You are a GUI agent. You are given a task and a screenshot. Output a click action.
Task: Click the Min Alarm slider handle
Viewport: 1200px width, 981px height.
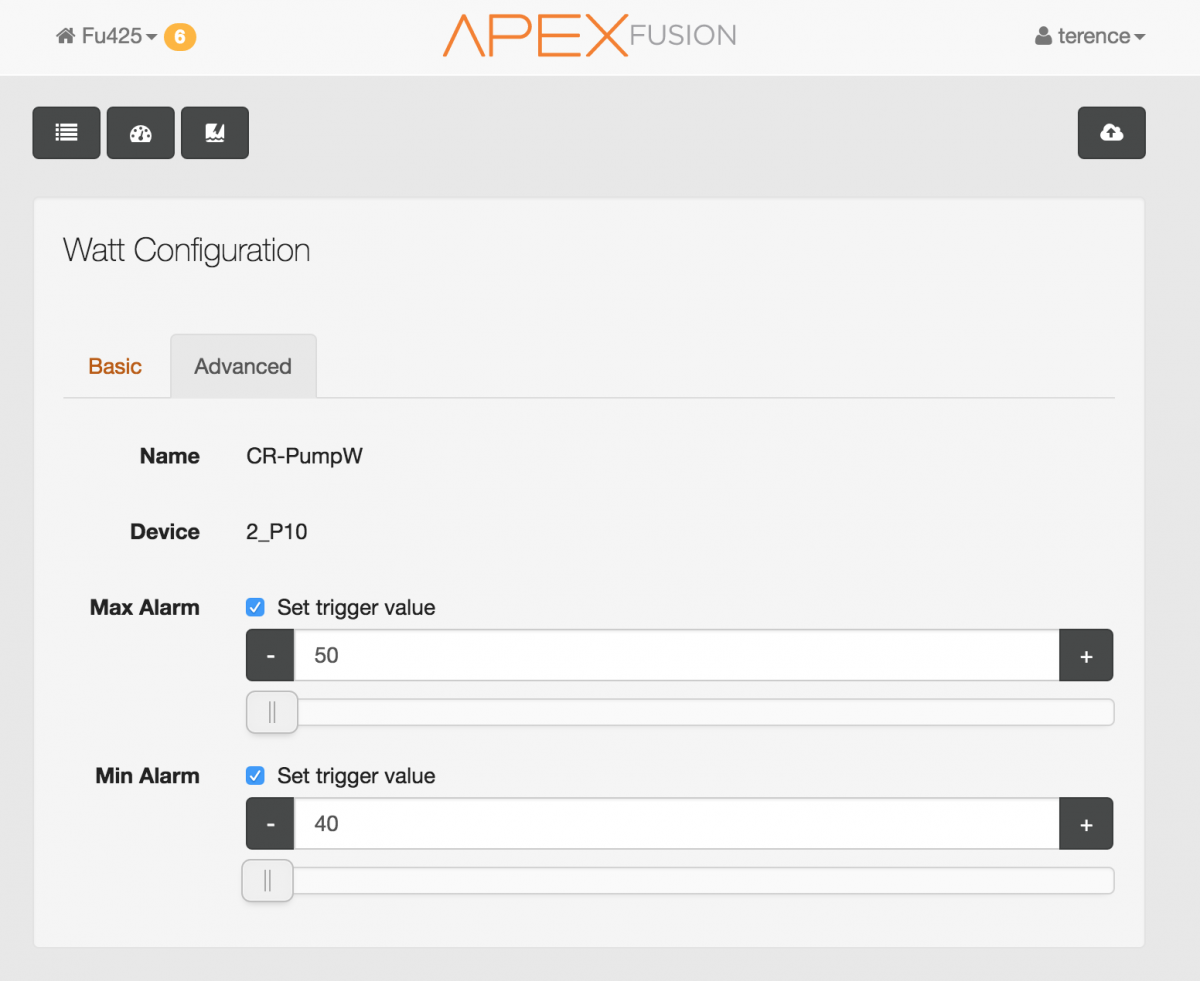[x=267, y=880]
